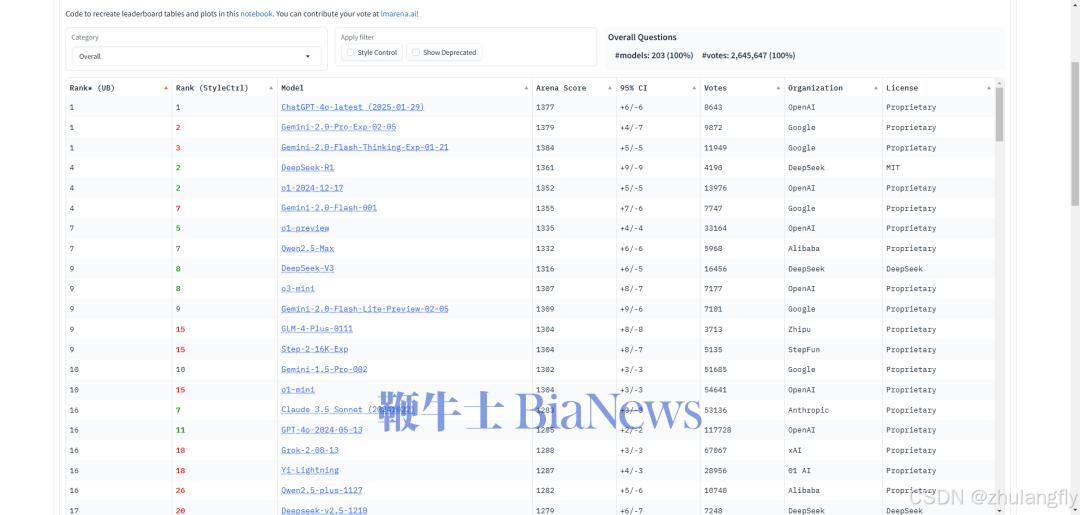Open the GPT-4o-2024-05-13 model link

[322, 430]
